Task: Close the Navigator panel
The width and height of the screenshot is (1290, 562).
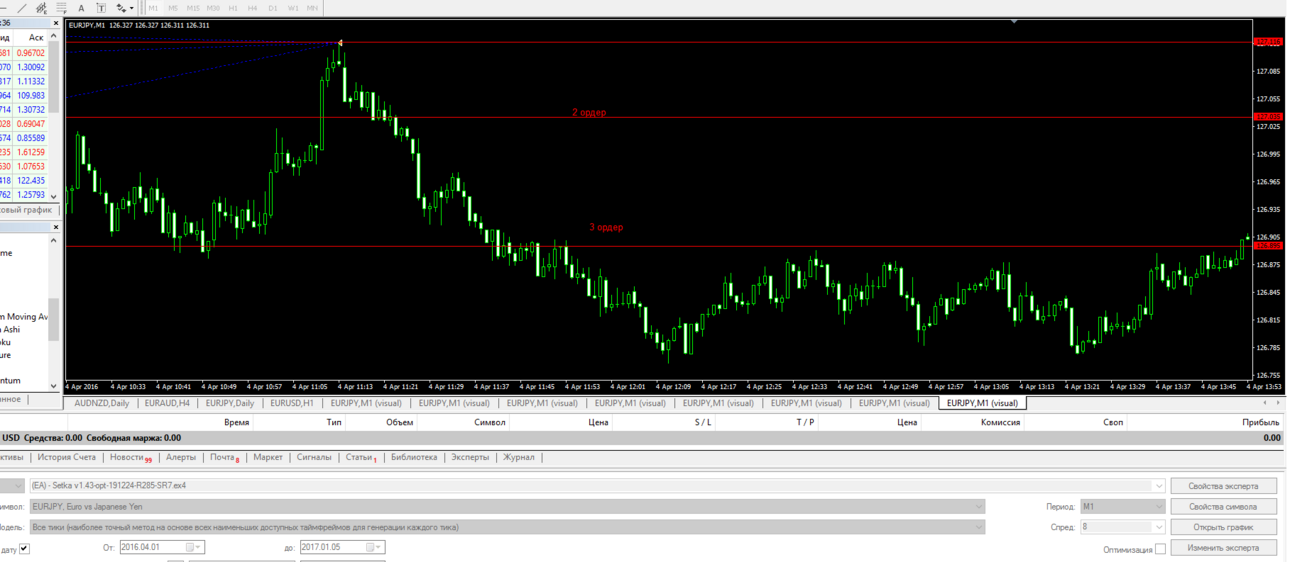Action: point(55,228)
